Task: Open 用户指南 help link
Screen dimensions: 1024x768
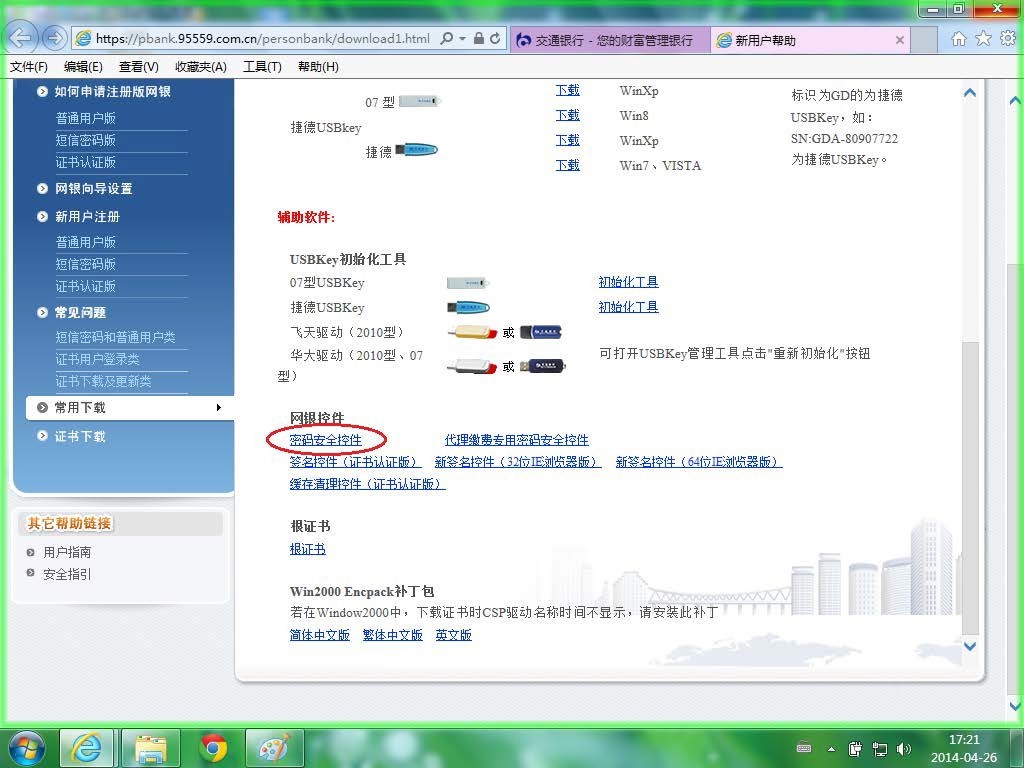Action: (x=67, y=552)
